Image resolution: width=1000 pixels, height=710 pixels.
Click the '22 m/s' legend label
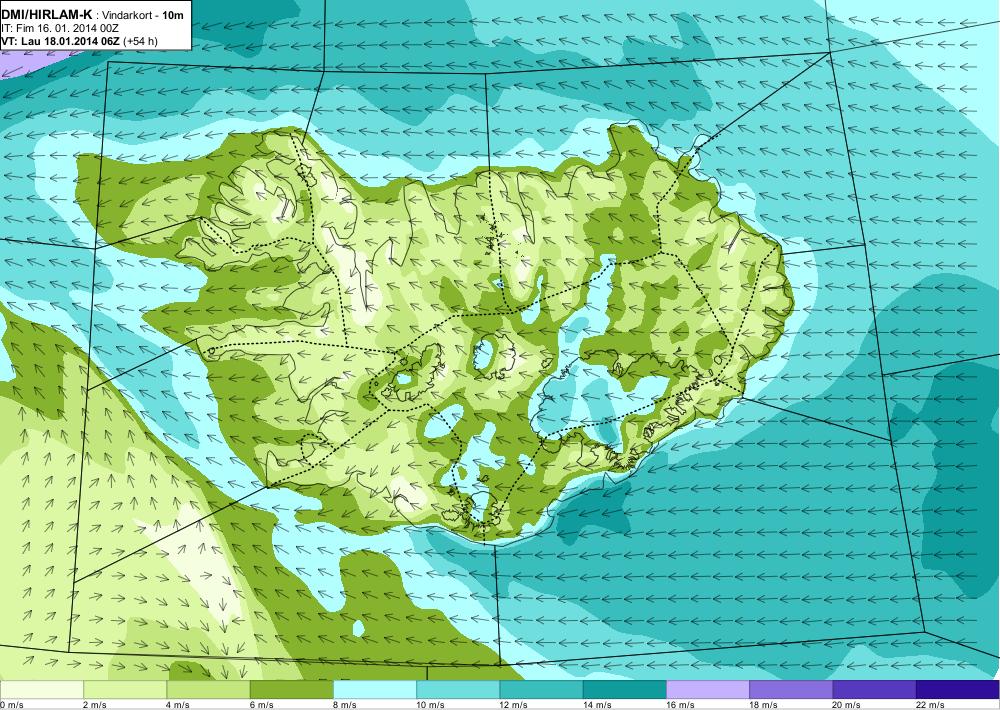coord(930,705)
